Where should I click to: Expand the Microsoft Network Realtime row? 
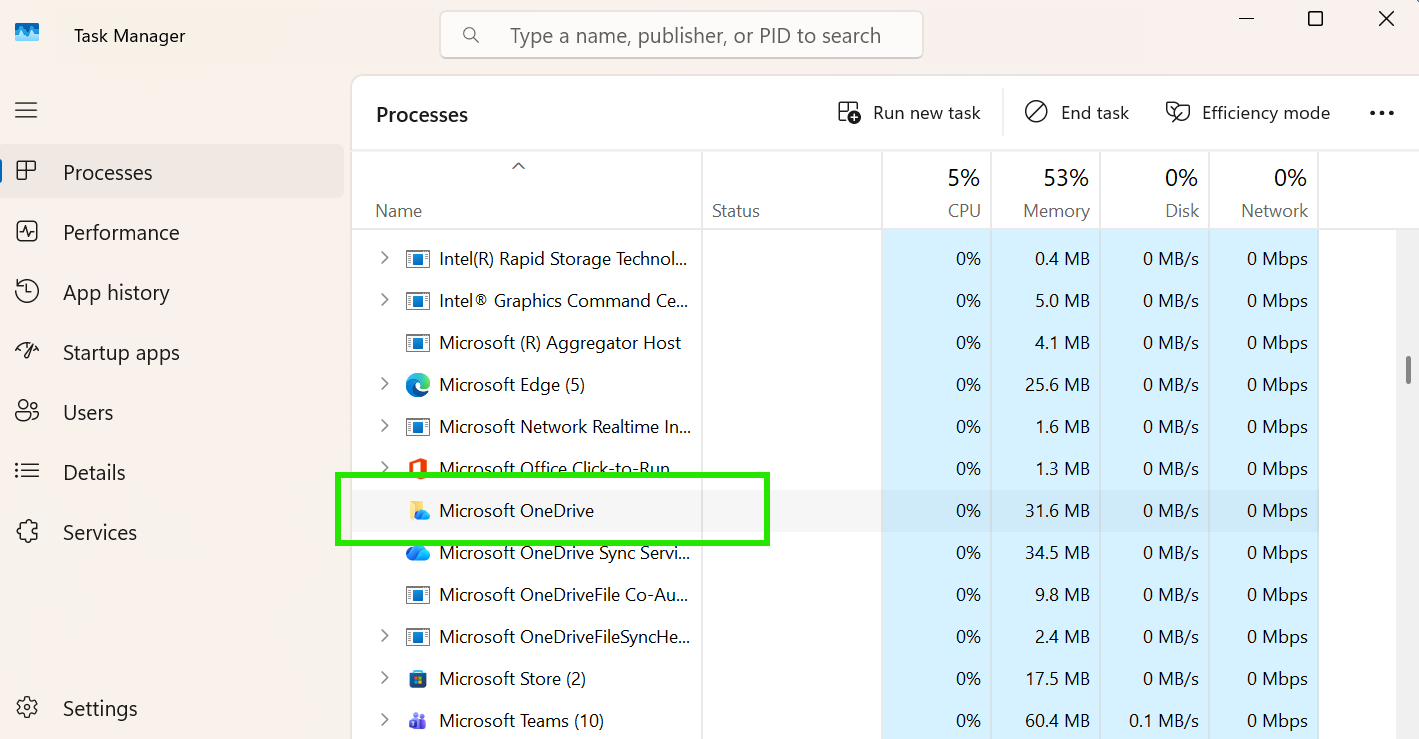point(385,427)
